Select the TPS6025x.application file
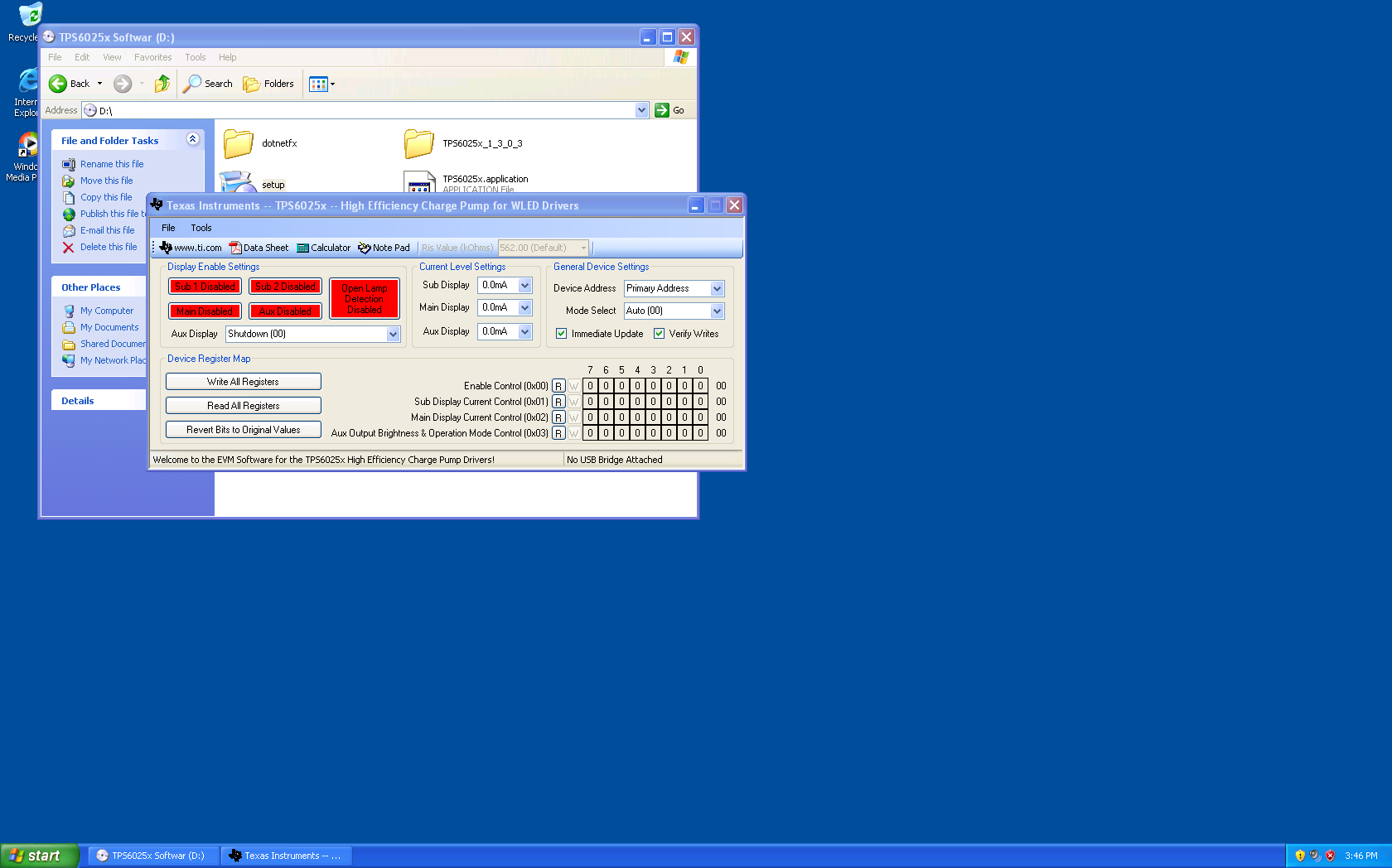 466,183
